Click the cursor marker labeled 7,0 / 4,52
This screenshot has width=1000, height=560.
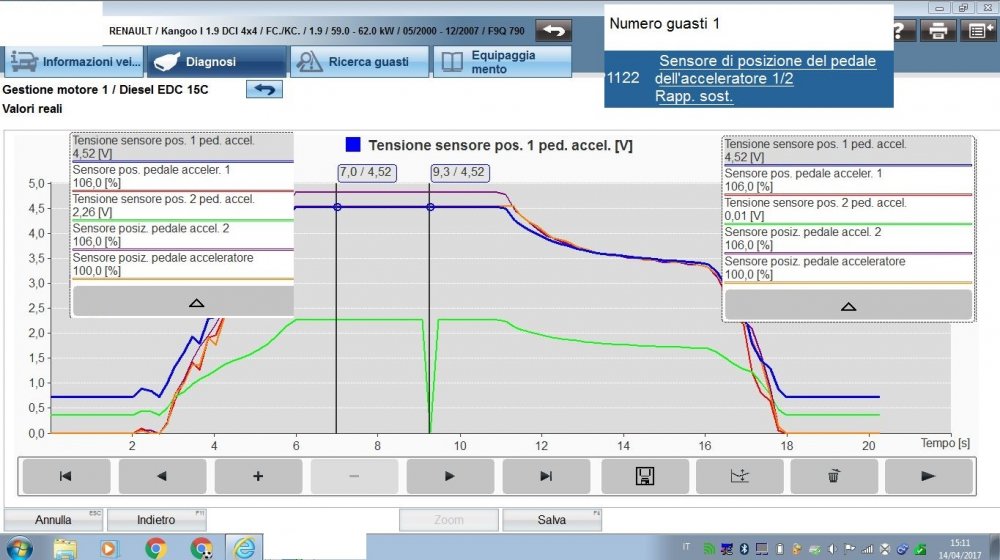(366, 172)
